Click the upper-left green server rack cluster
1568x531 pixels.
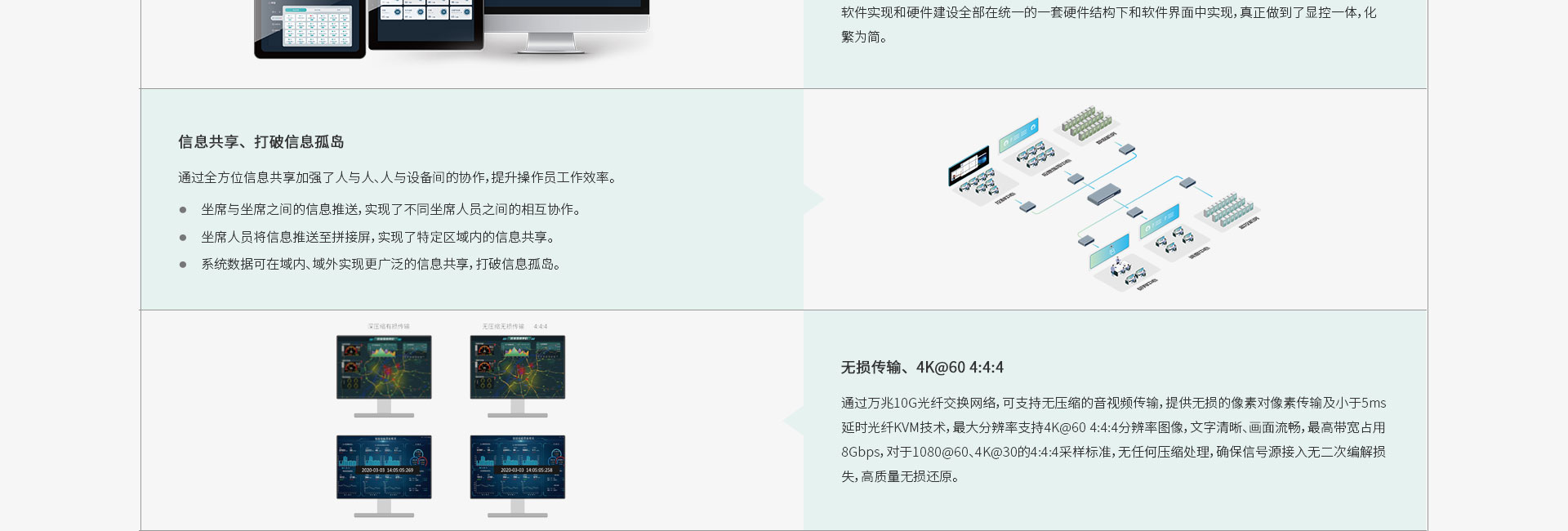click(1084, 123)
